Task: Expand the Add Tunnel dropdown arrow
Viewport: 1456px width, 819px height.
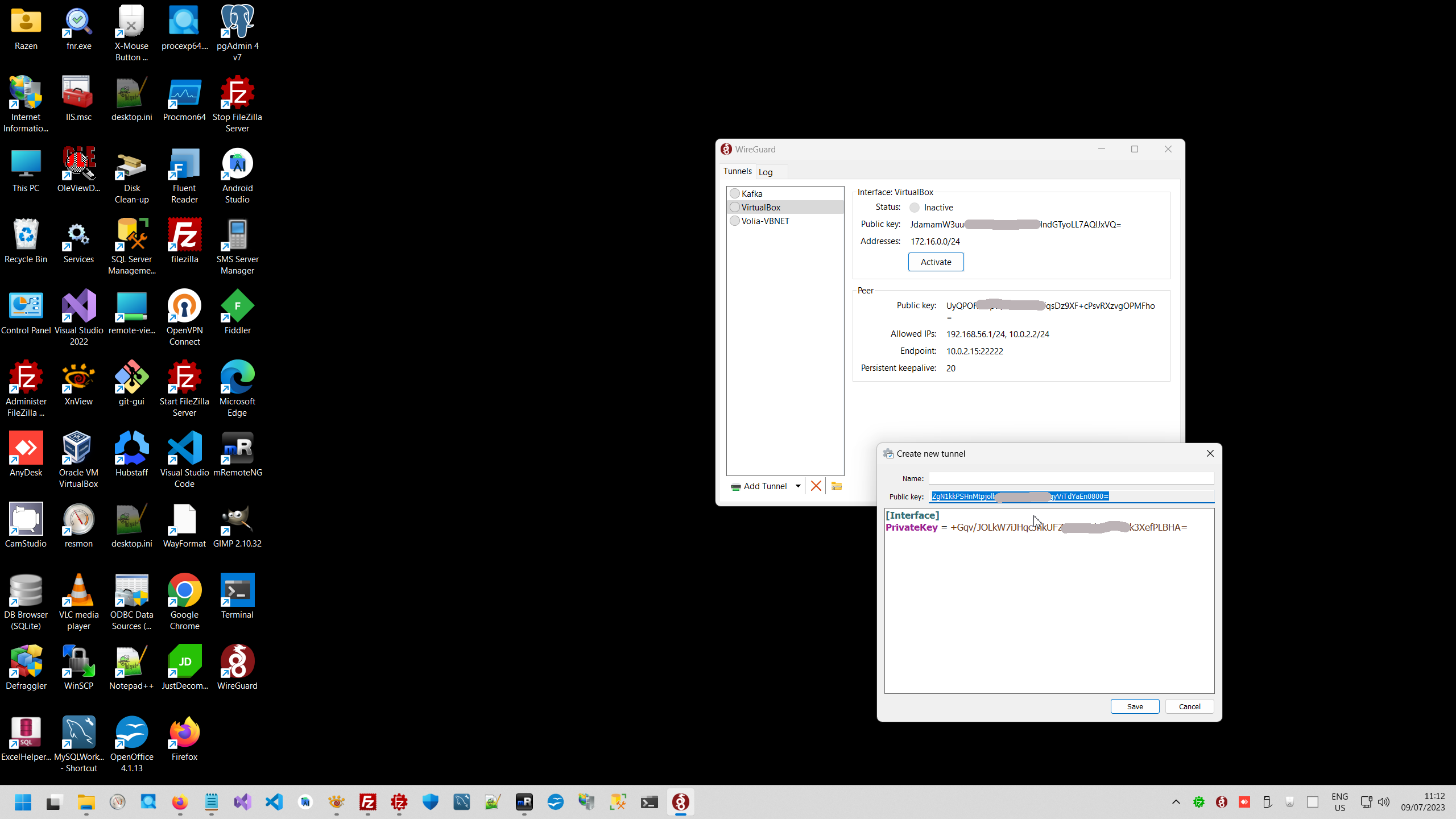Action: pyautogui.click(x=798, y=486)
